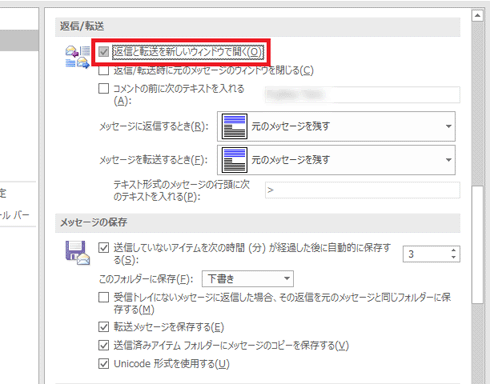Click the メッセージの保存 floppy disk icon

tap(78, 253)
